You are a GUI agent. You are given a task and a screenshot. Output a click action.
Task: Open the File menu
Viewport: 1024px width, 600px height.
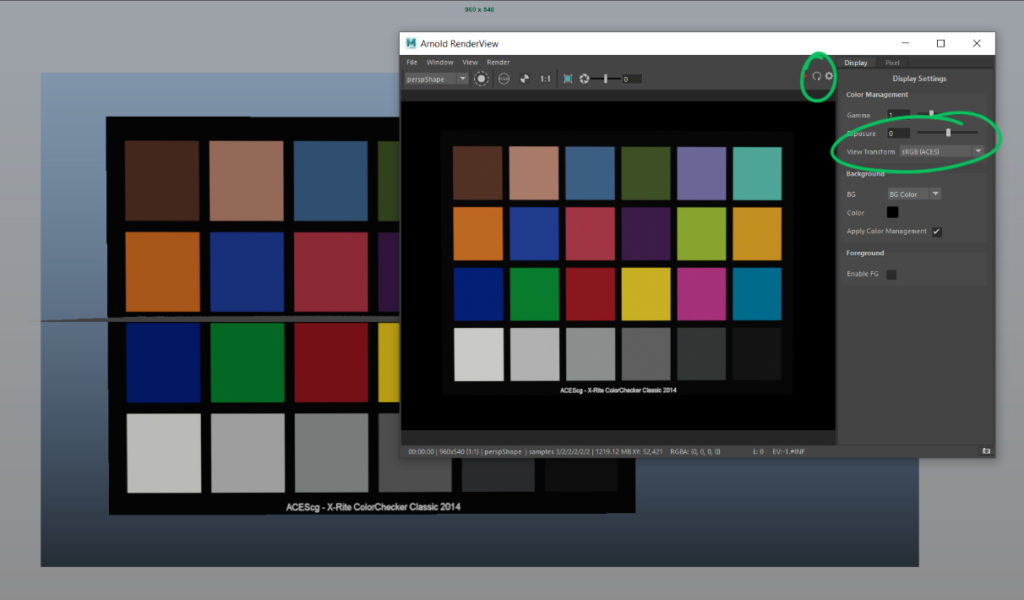[411, 62]
